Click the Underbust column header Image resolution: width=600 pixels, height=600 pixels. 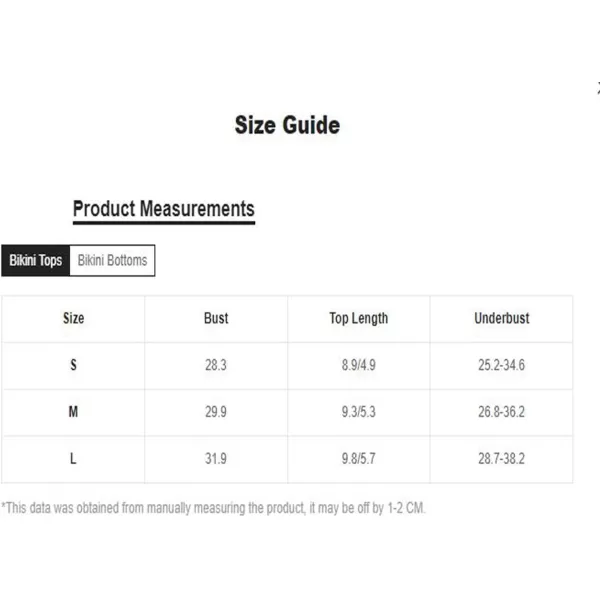click(x=502, y=318)
